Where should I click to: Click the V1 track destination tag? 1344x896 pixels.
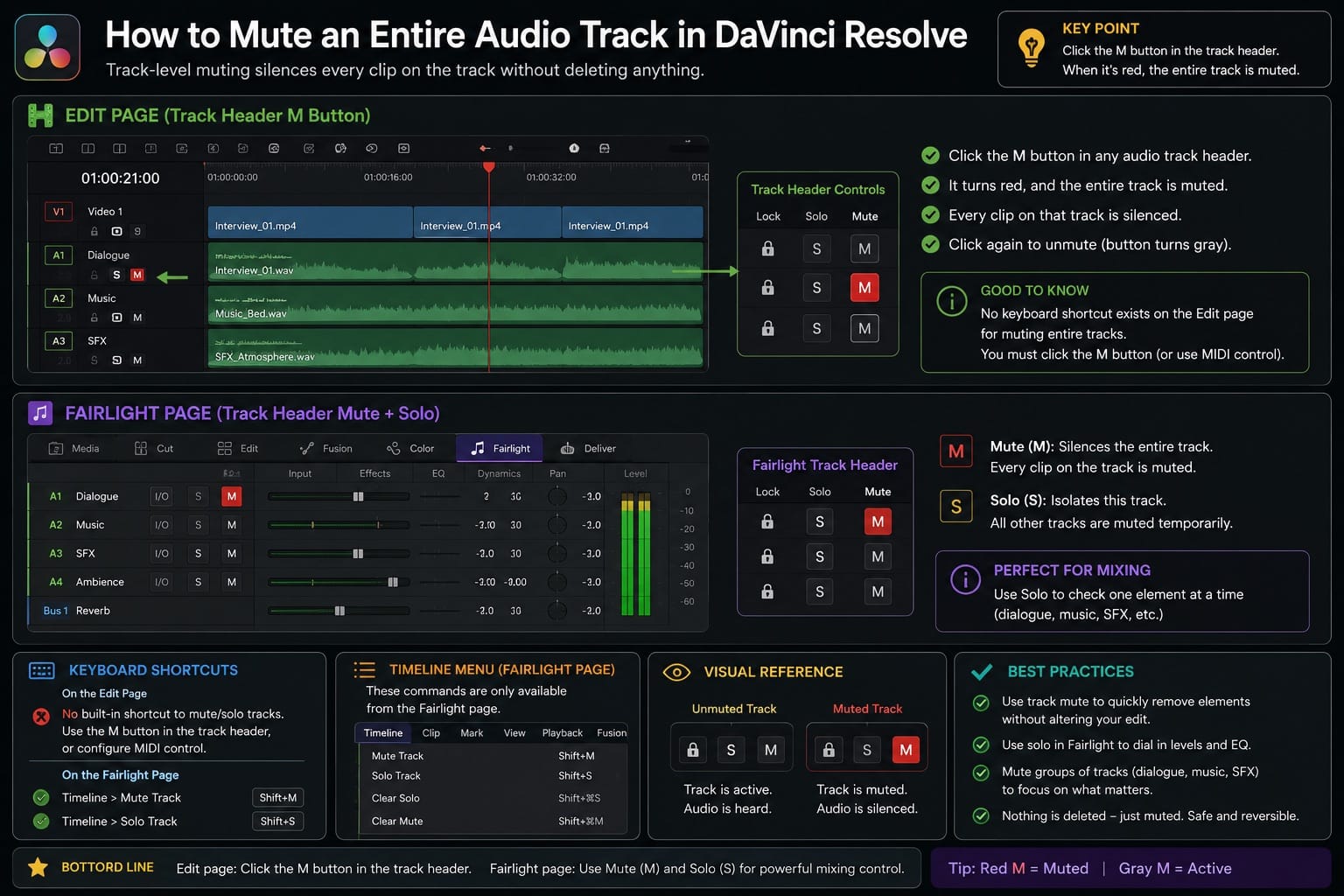(x=58, y=212)
